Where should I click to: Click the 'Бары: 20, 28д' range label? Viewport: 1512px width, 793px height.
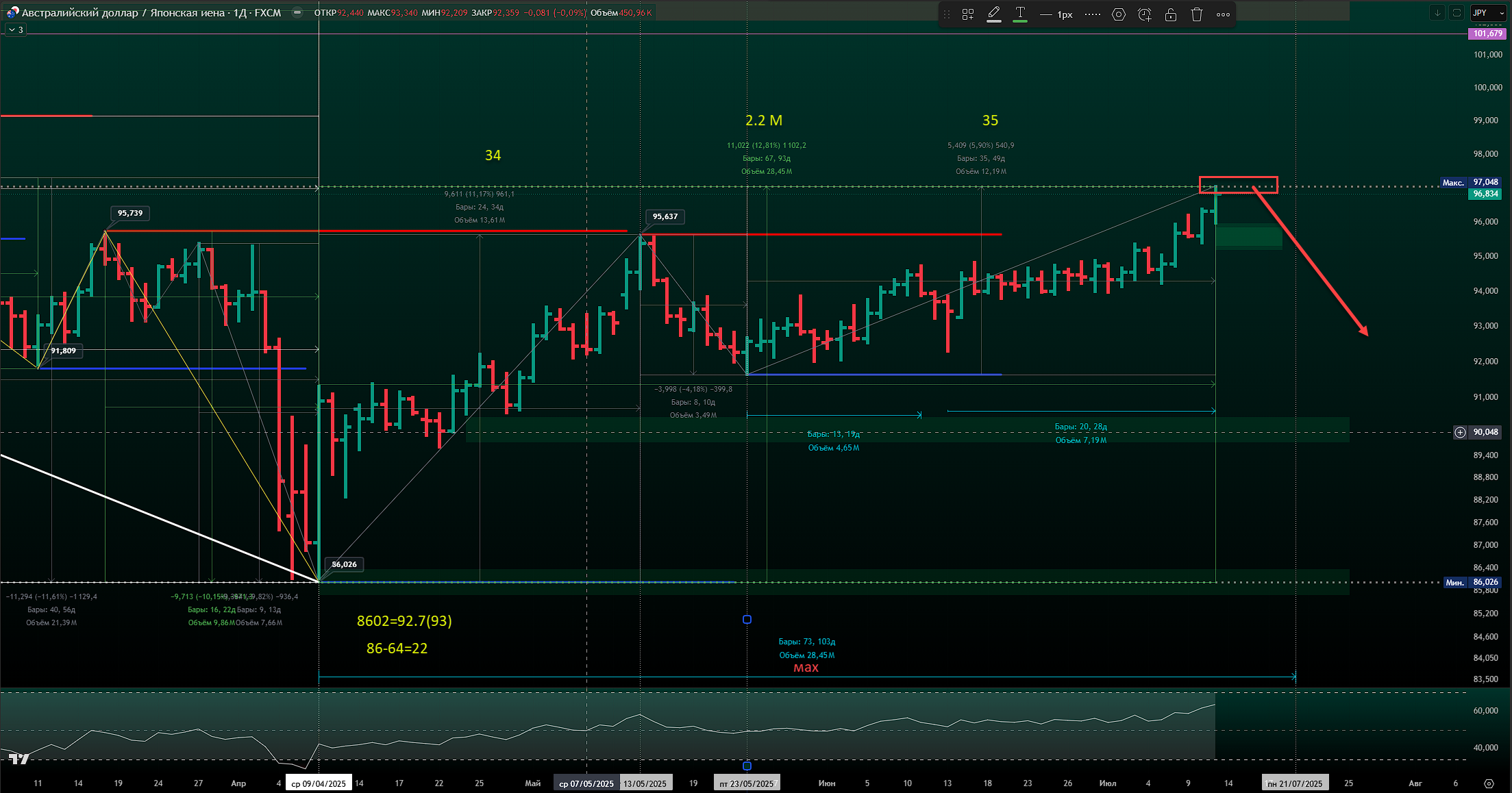pos(1080,427)
